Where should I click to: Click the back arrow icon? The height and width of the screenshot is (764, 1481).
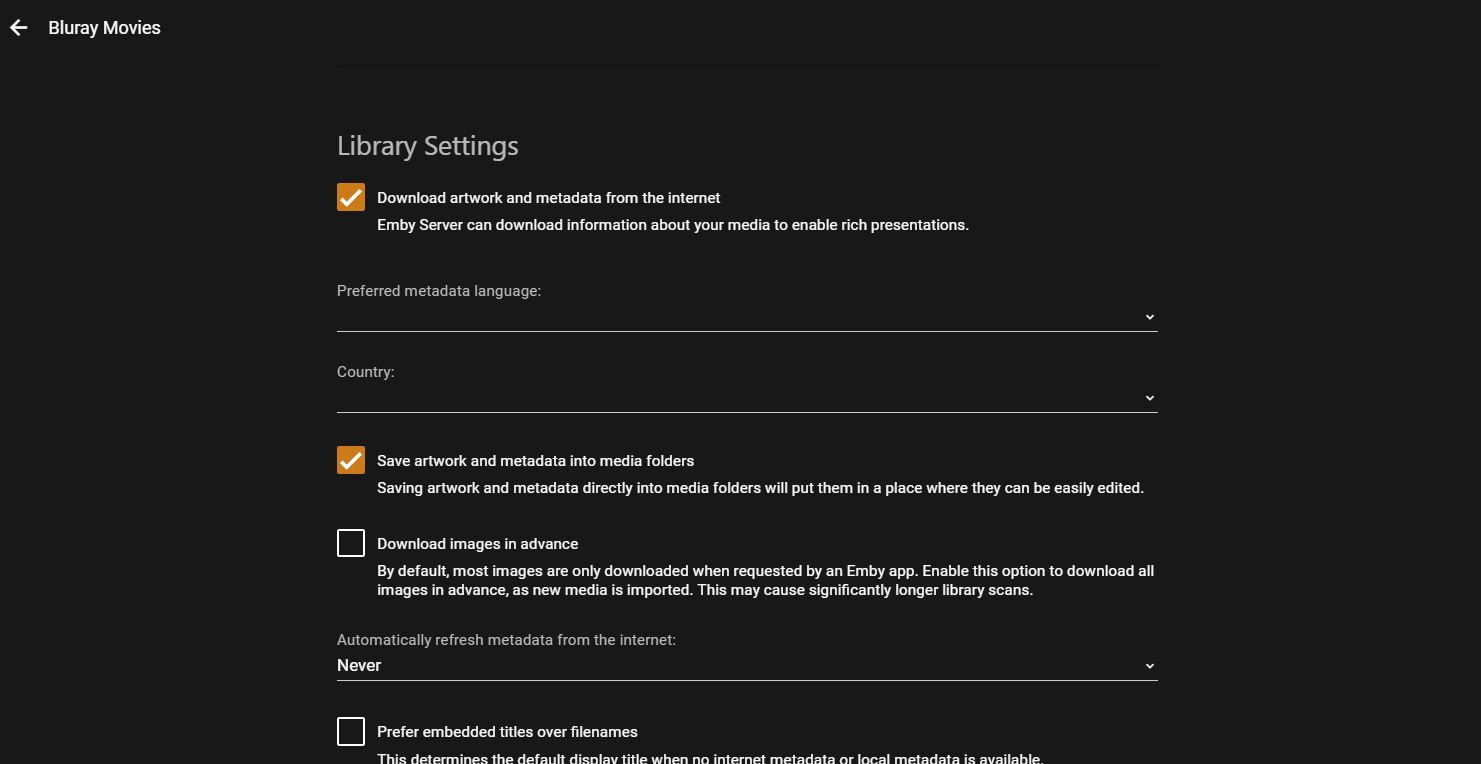19,28
